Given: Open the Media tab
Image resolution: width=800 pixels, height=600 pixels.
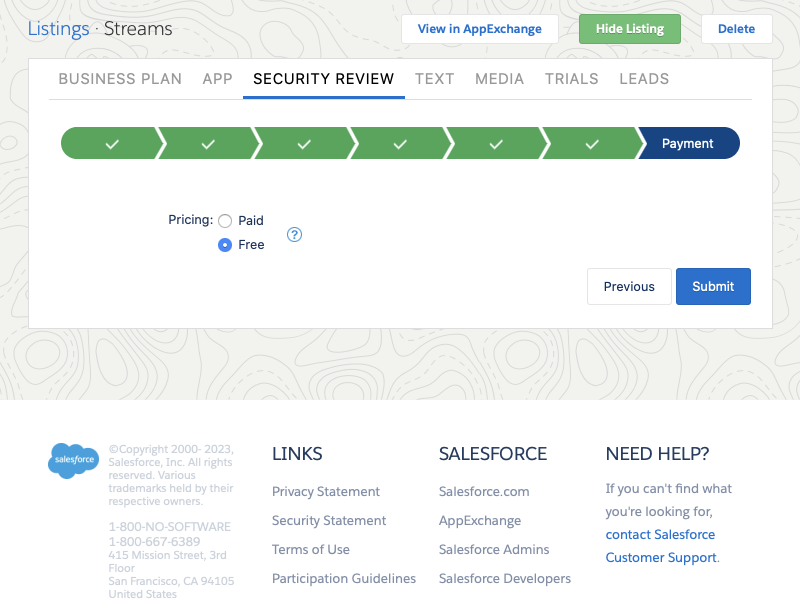Looking at the screenshot, I should coord(499,79).
